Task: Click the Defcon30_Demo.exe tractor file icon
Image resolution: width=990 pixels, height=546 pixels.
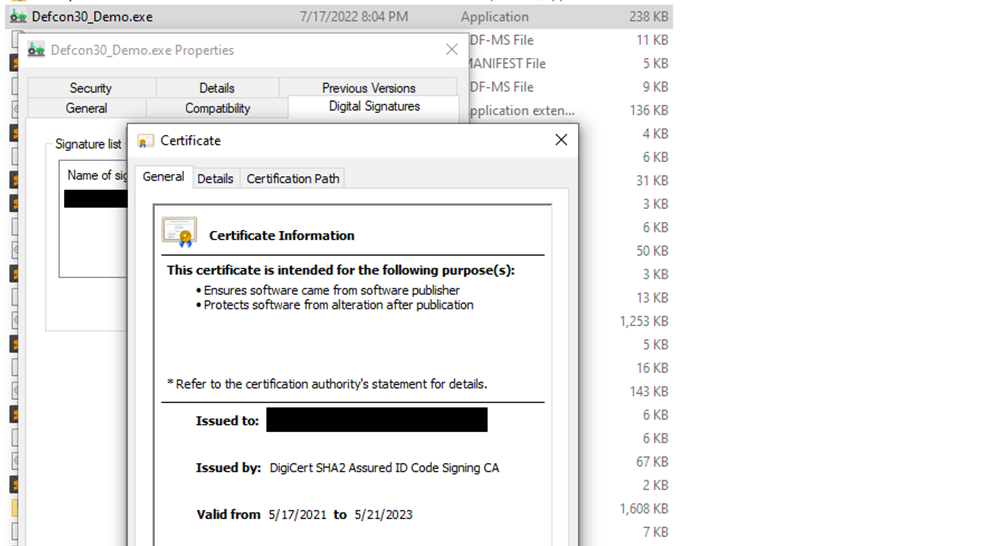Action: [18, 17]
